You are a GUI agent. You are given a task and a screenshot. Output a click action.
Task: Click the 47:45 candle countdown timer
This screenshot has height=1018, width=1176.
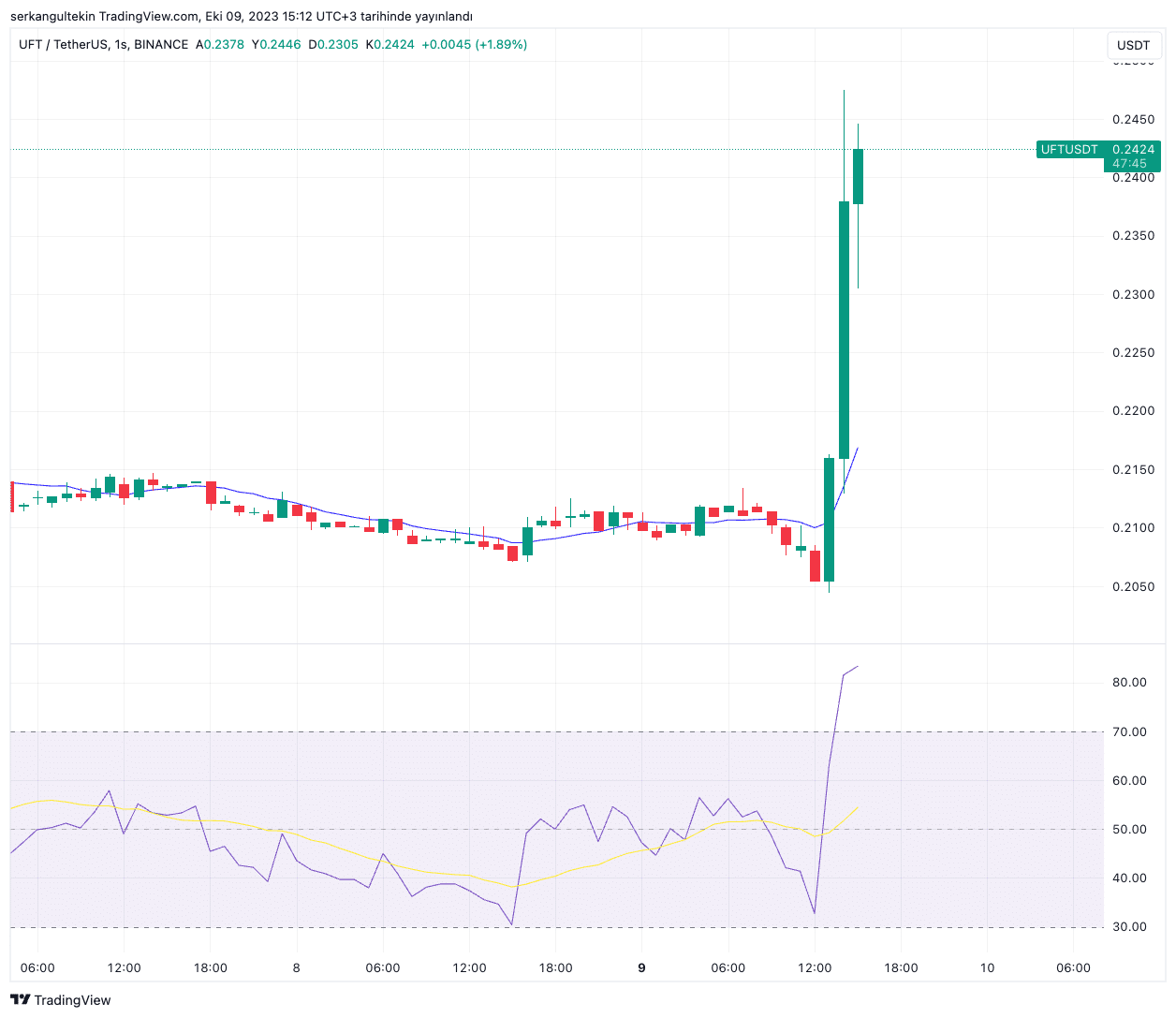(x=1129, y=164)
